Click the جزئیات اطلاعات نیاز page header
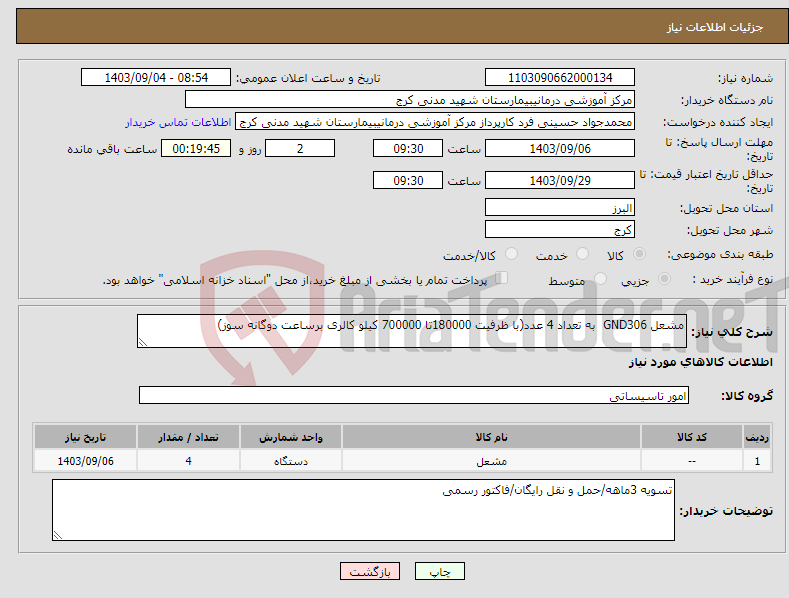 (x=715, y=27)
